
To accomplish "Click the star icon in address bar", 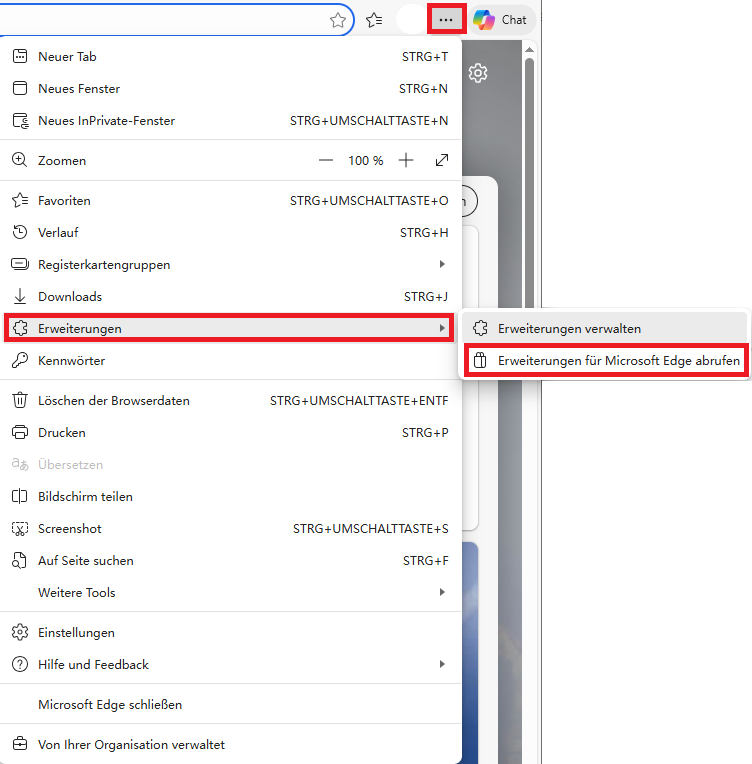I will tap(337, 20).
